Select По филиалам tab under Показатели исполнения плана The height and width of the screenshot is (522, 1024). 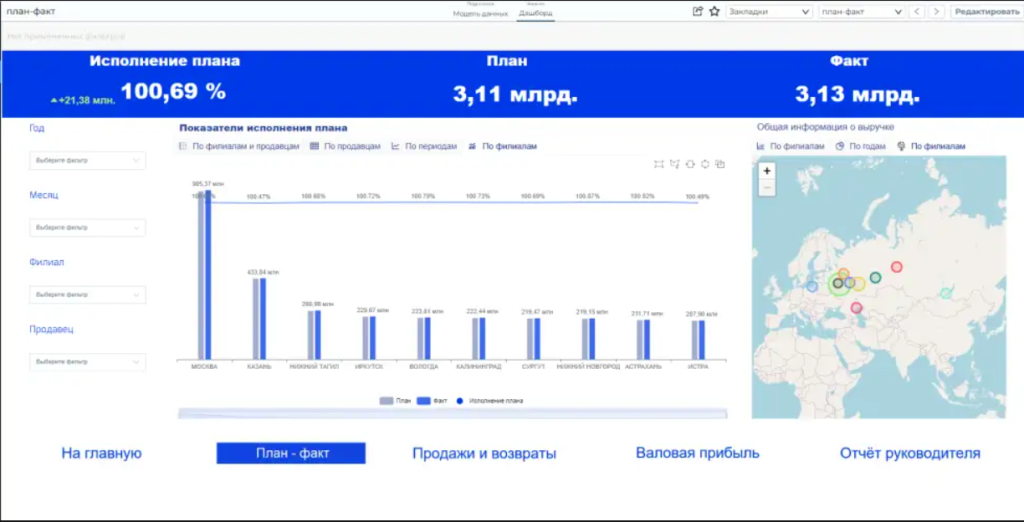(502, 146)
